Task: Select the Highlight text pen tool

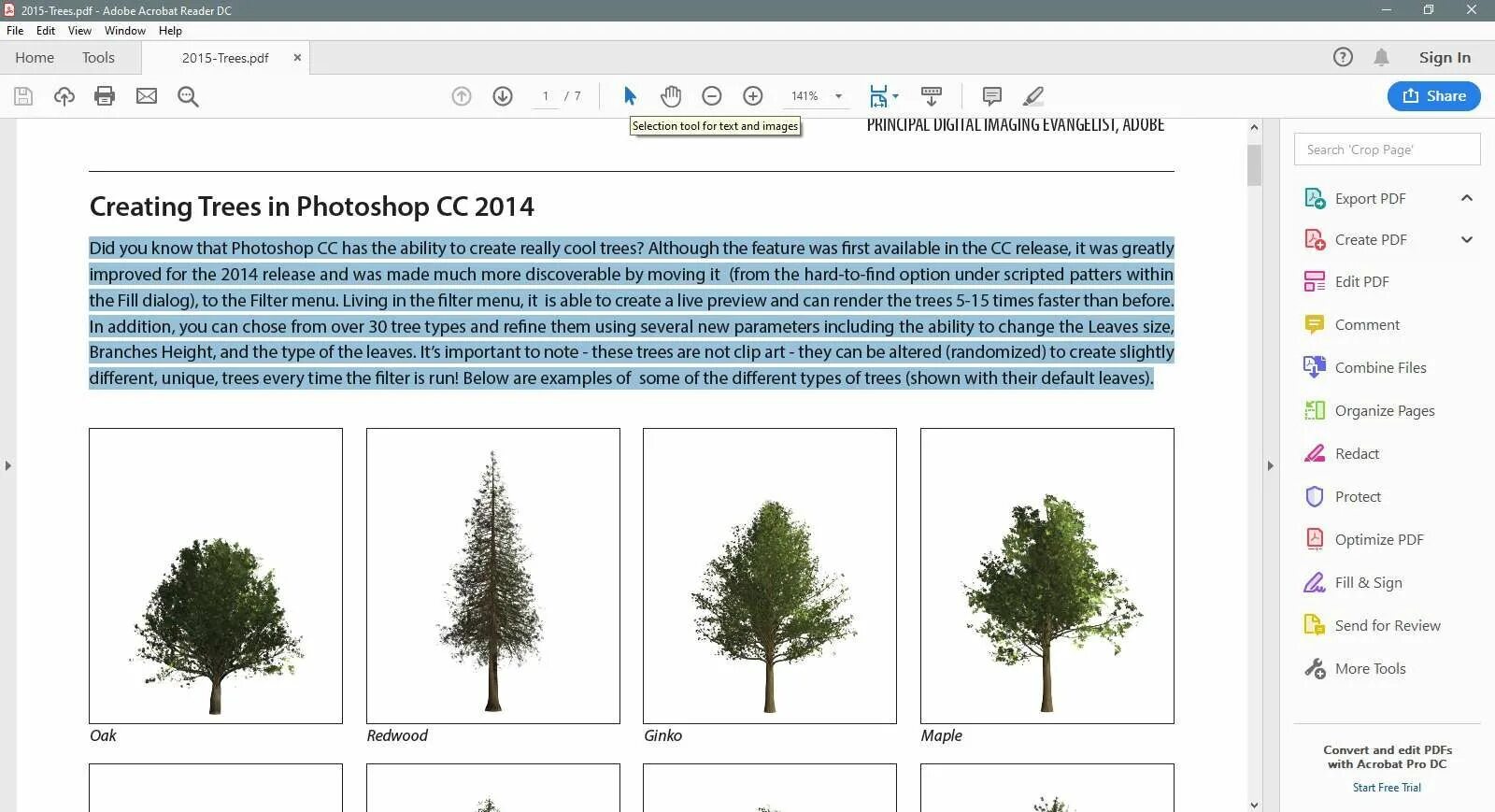Action: 1033,96
